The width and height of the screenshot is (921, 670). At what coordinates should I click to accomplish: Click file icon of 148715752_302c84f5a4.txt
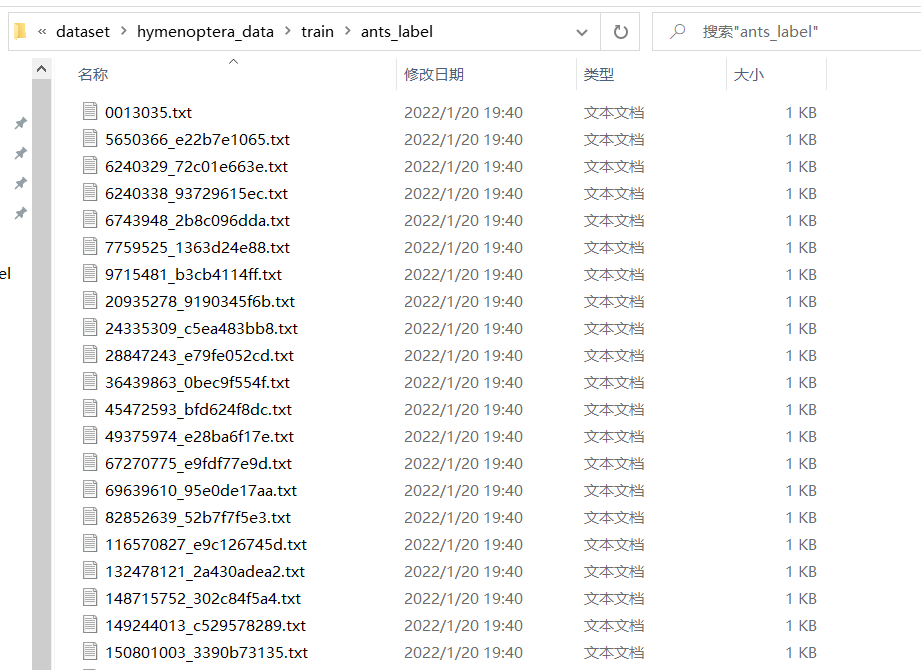[x=90, y=597]
